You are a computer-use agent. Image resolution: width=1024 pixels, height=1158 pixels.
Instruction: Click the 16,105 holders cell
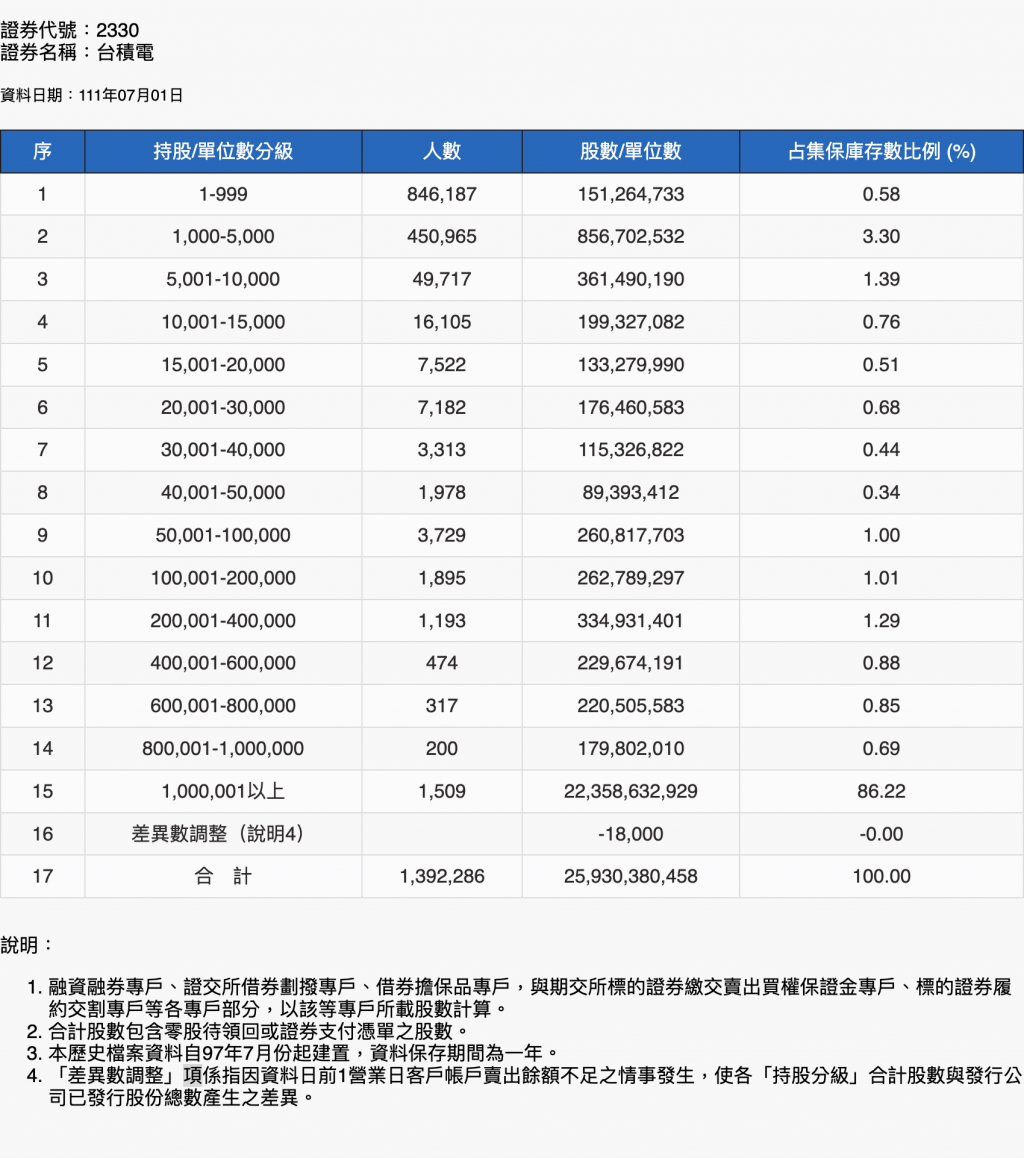(441, 322)
